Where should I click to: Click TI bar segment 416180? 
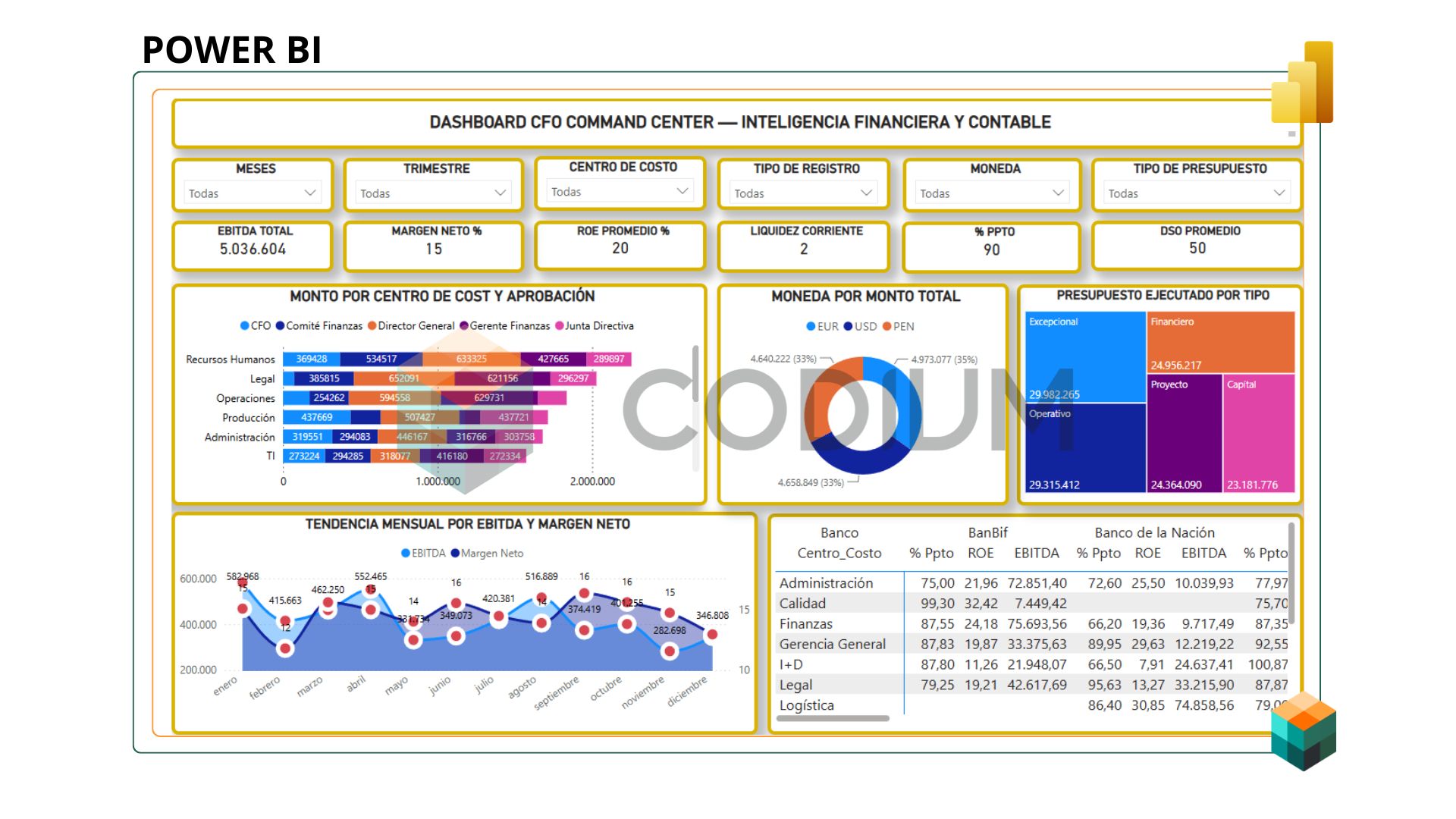click(x=452, y=457)
